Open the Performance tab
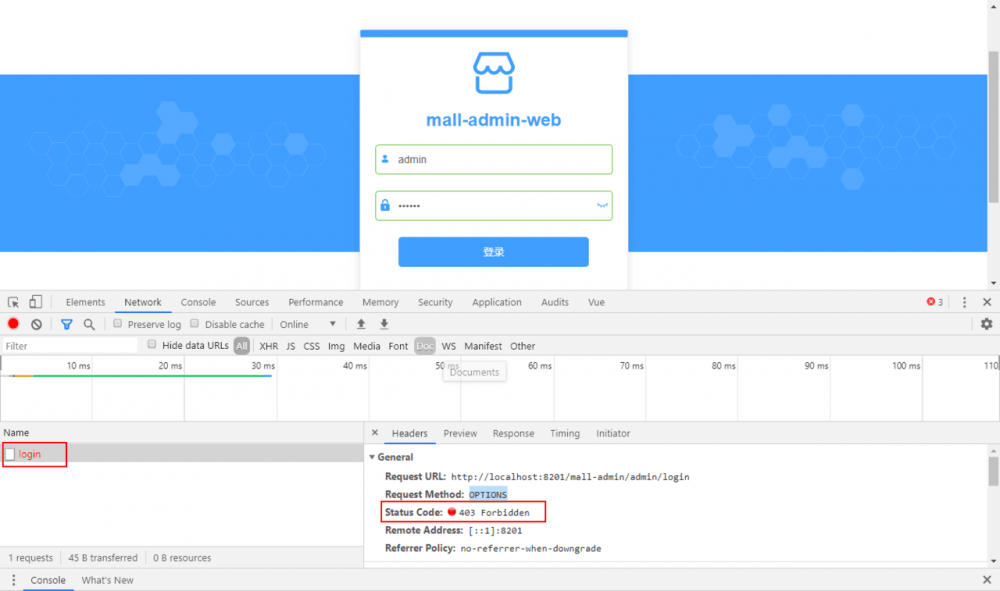The height and width of the screenshot is (591, 1000). coord(316,302)
